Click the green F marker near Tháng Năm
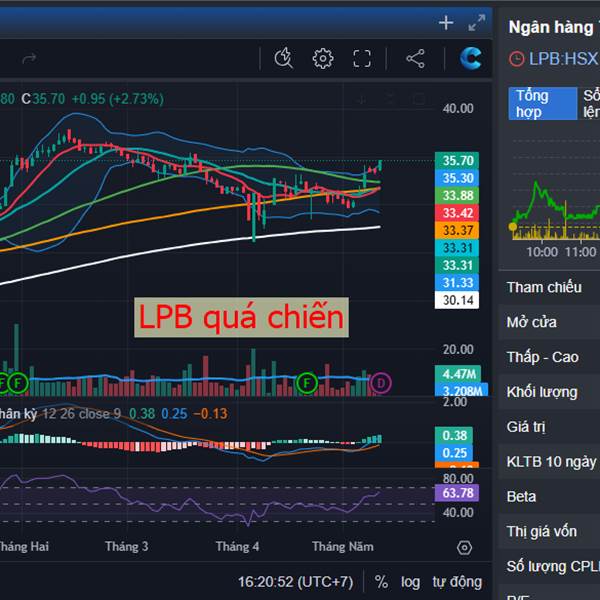The height and width of the screenshot is (600, 600). (x=307, y=383)
